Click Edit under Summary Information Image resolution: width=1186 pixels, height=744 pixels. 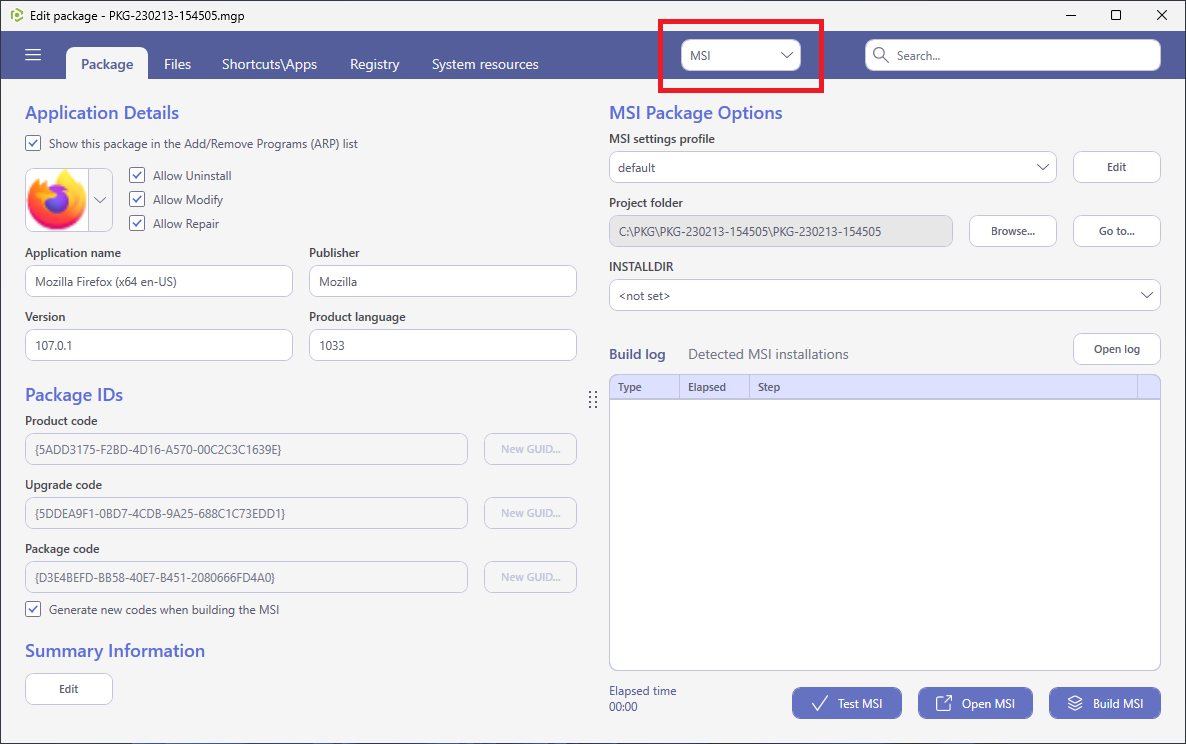click(x=69, y=689)
